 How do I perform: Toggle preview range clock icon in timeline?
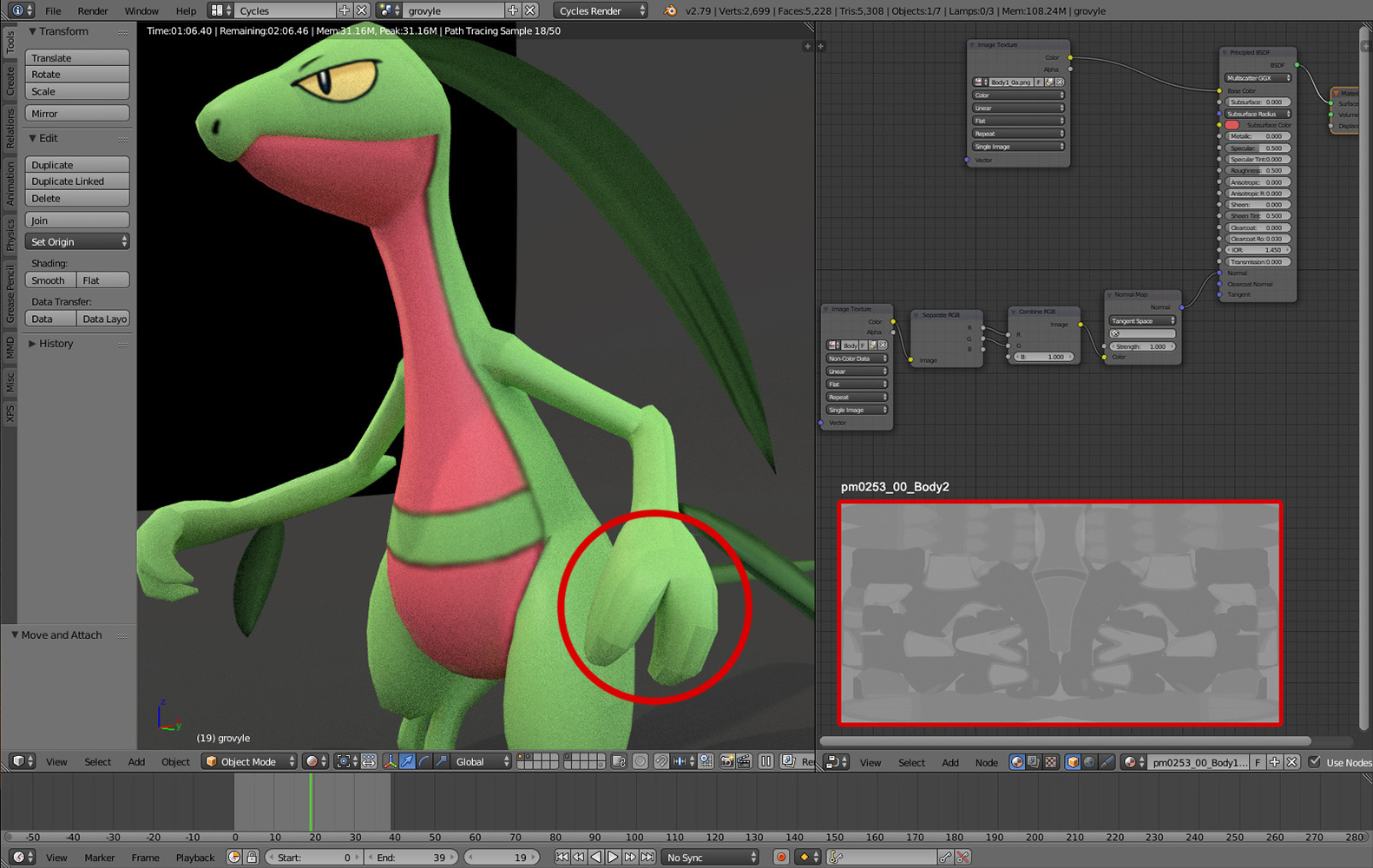pos(234,857)
